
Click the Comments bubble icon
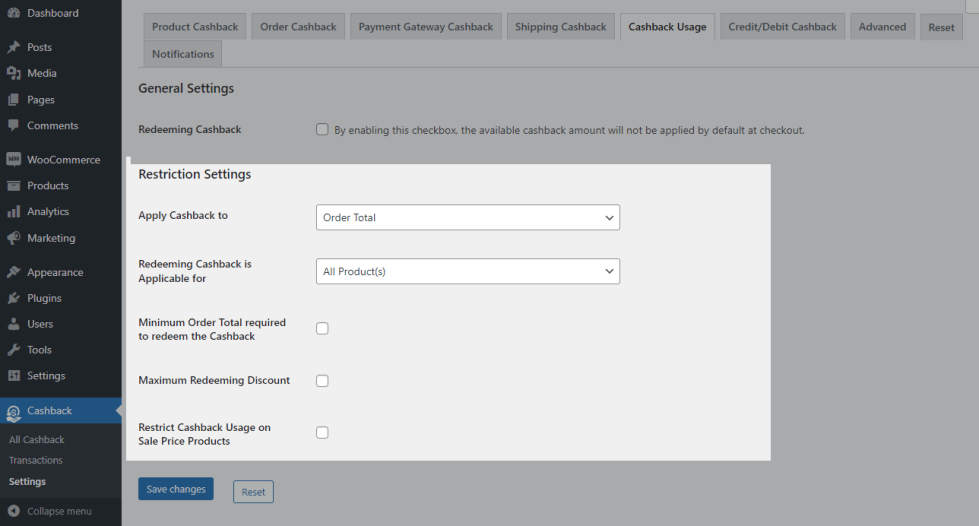pyautogui.click(x=14, y=126)
